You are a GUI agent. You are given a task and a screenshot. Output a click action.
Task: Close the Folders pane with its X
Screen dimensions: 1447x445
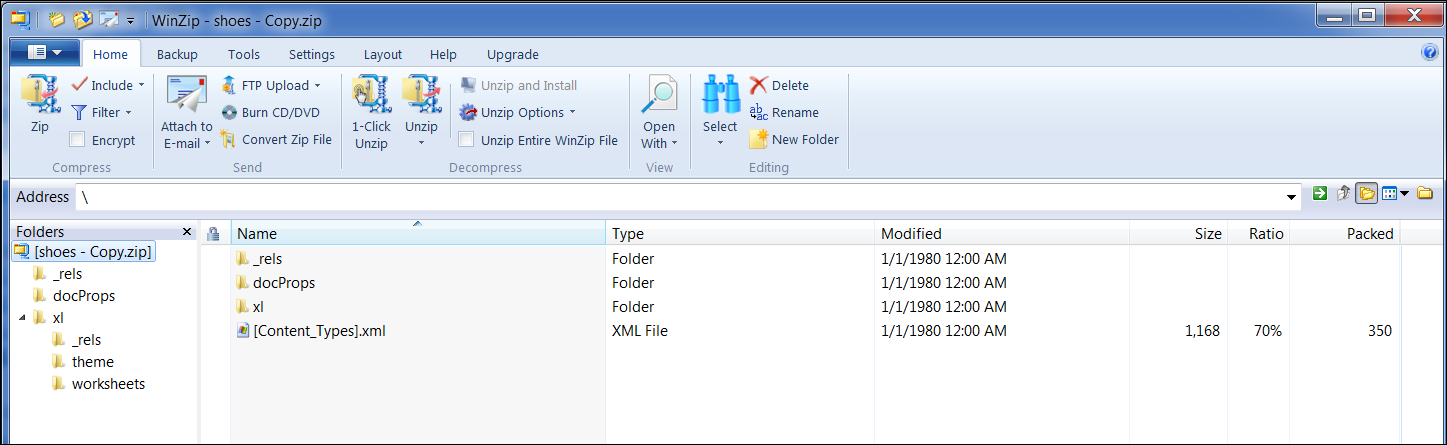187,232
